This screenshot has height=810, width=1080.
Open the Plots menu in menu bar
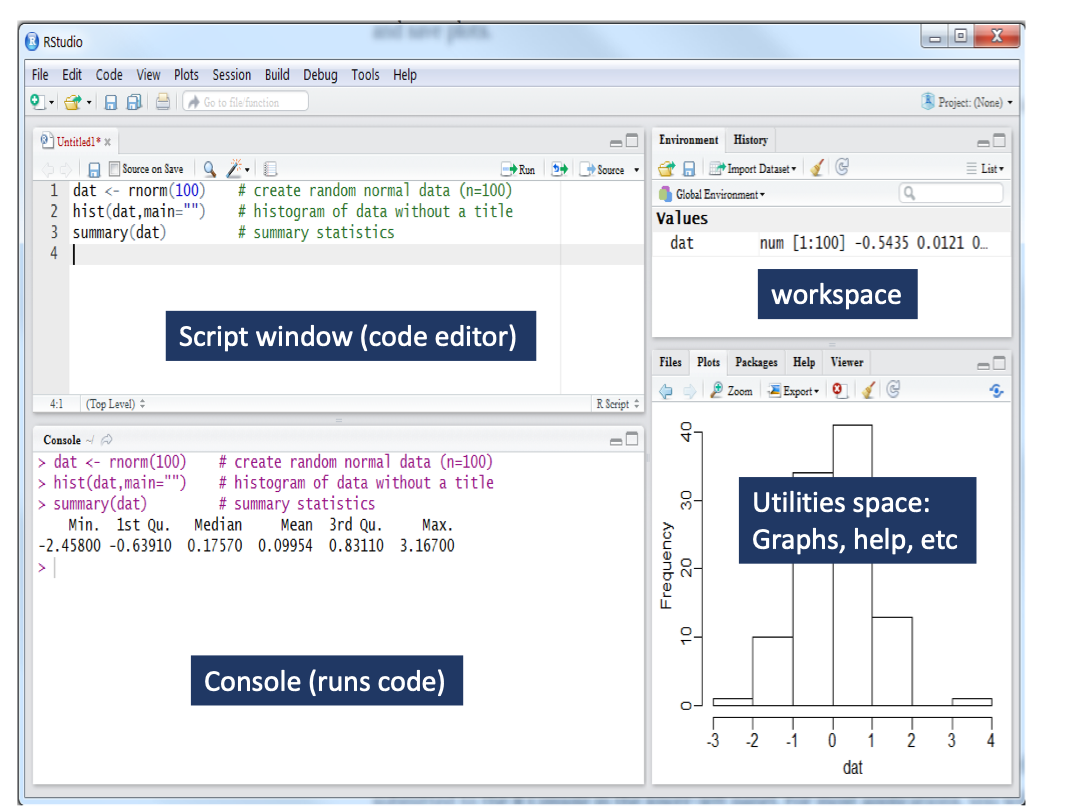click(186, 75)
